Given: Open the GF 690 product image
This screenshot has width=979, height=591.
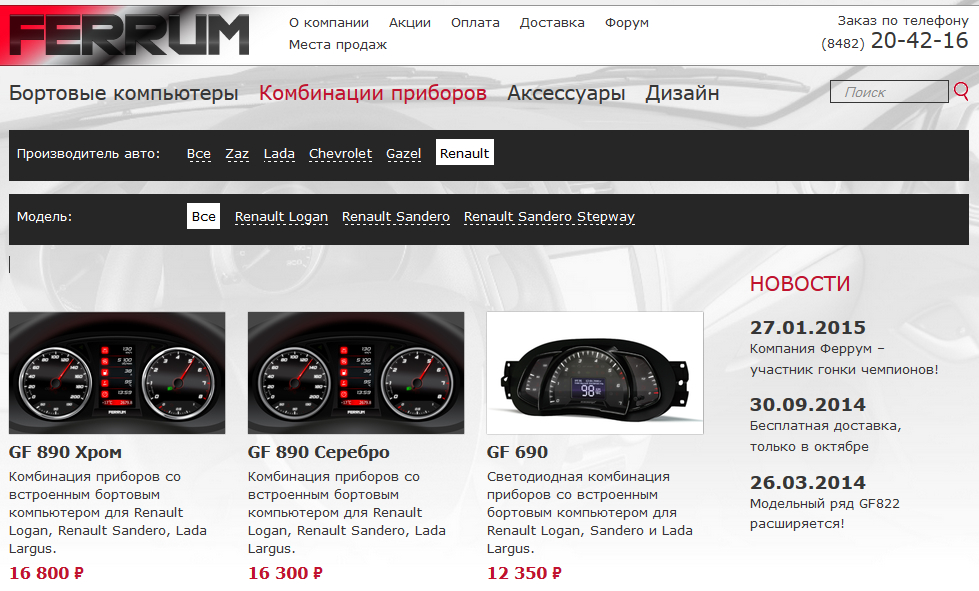Looking at the screenshot, I should (x=595, y=373).
